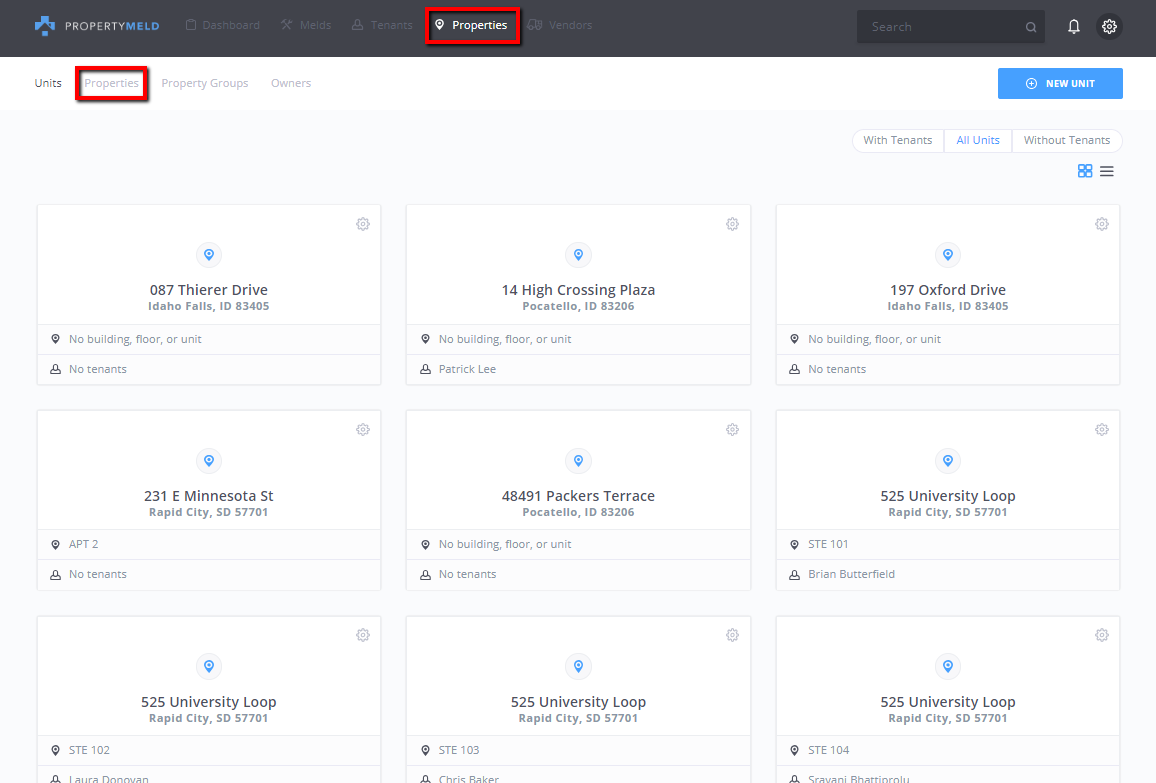Click map pin on 231 E Minnesota St
This screenshot has height=783, width=1156.
pyautogui.click(x=209, y=461)
